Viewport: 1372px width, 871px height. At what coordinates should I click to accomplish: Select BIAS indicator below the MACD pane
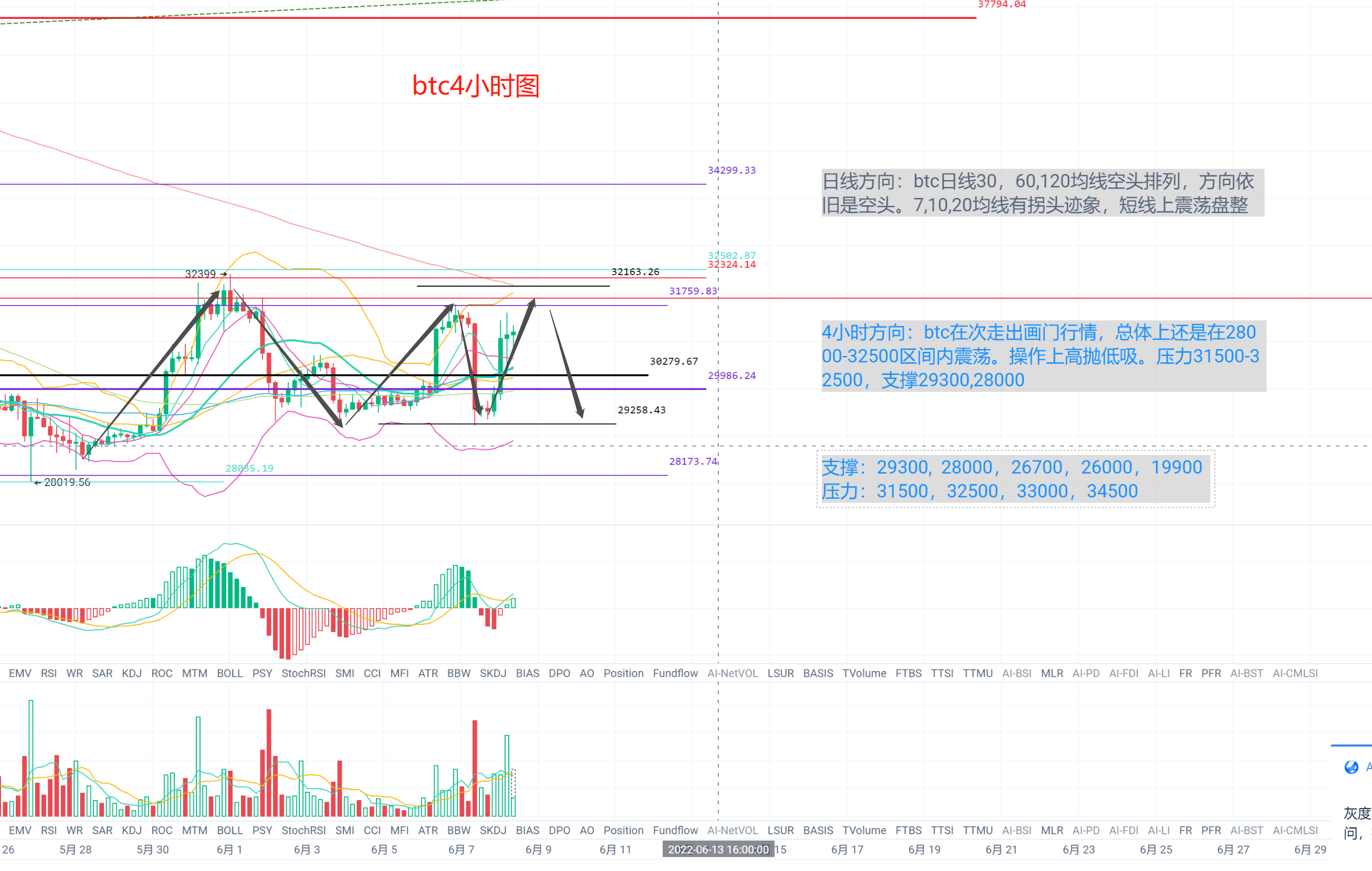pyautogui.click(x=528, y=673)
